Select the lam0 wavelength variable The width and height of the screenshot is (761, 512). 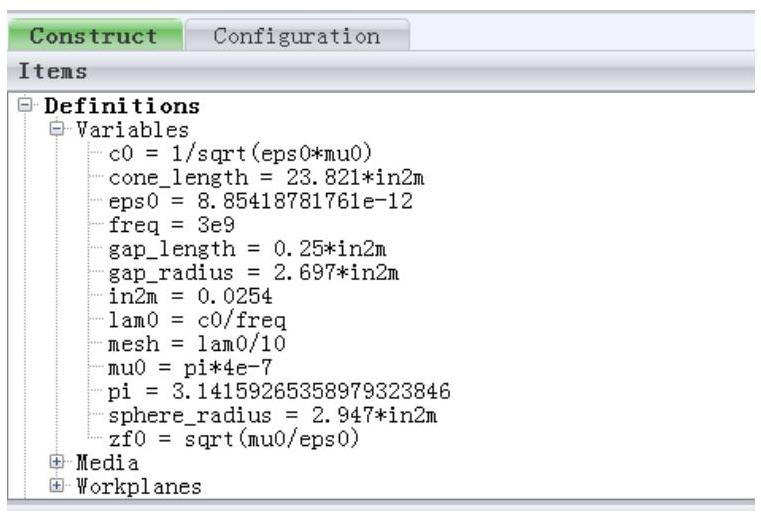pyautogui.click(x=196, y=321)
